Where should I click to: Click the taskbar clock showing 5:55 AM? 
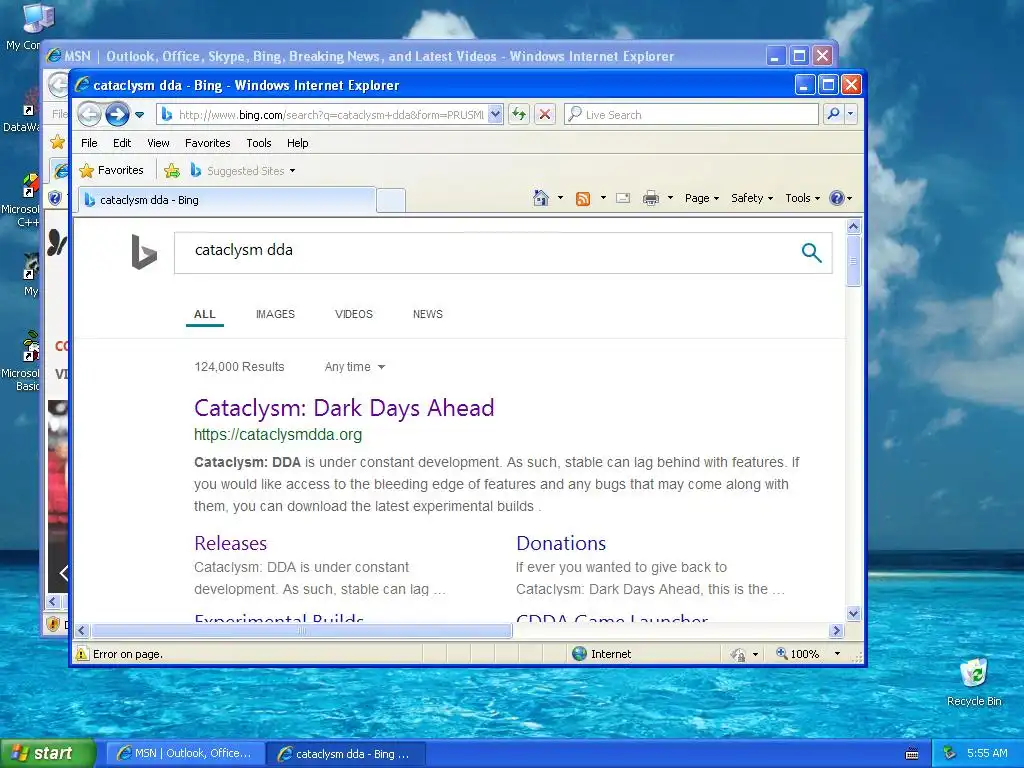(x=987, y=753)
